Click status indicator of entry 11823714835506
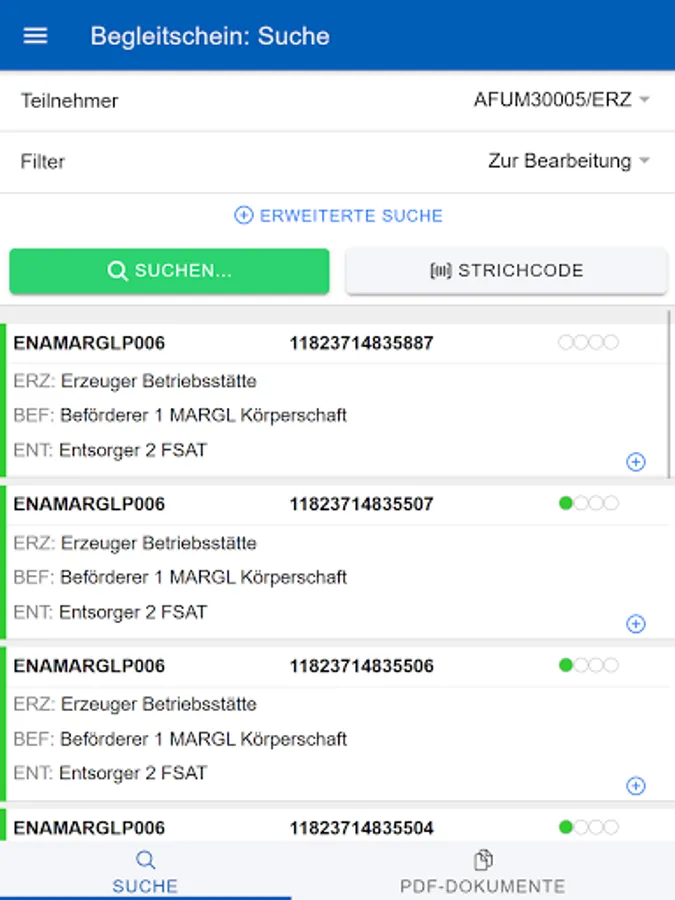675x900 pixels. coord(588,665)
